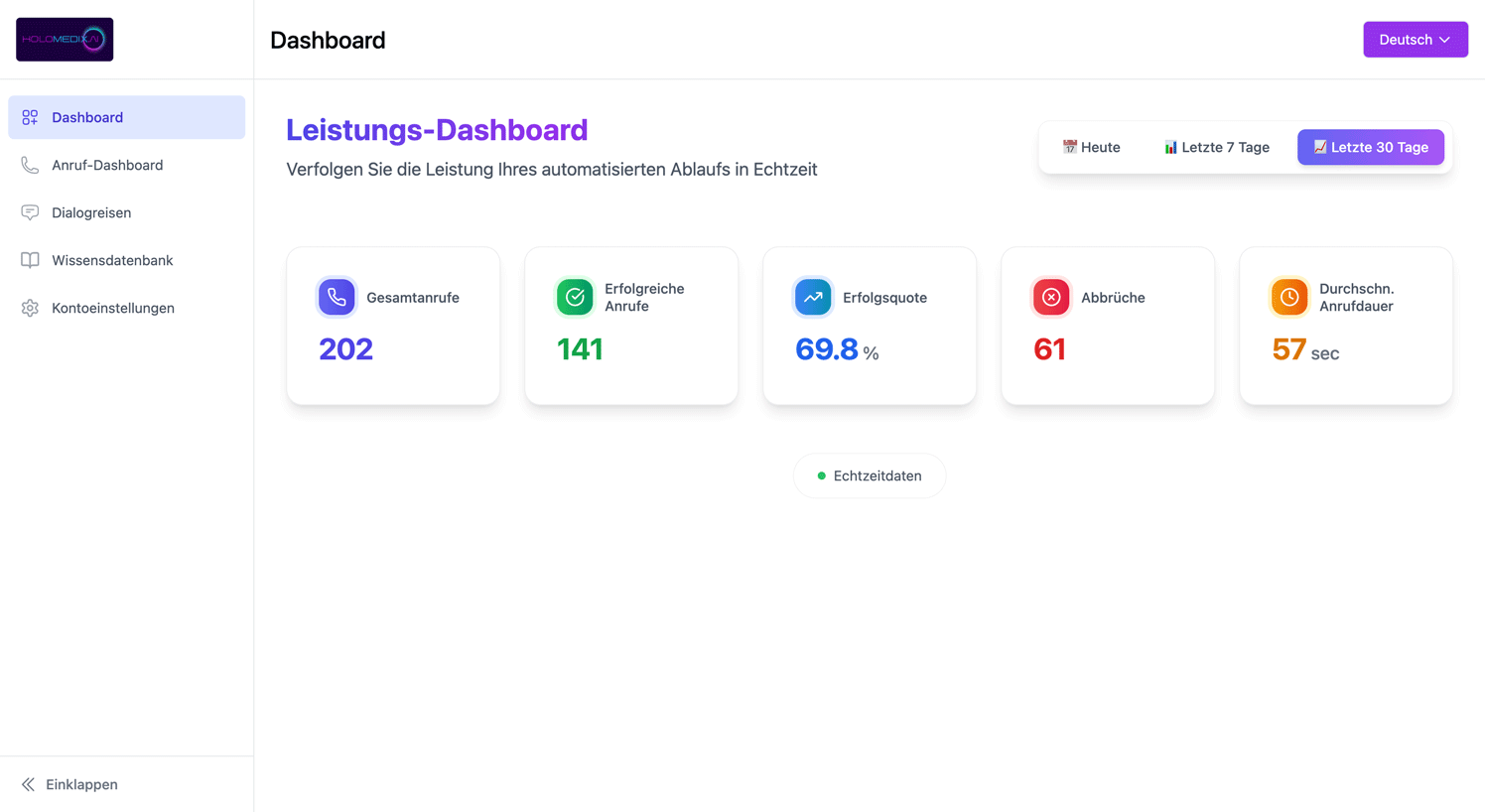Switch to Letzte 7 Tage view
This screenshot has height=812, width=1485.
(1217, 147)
